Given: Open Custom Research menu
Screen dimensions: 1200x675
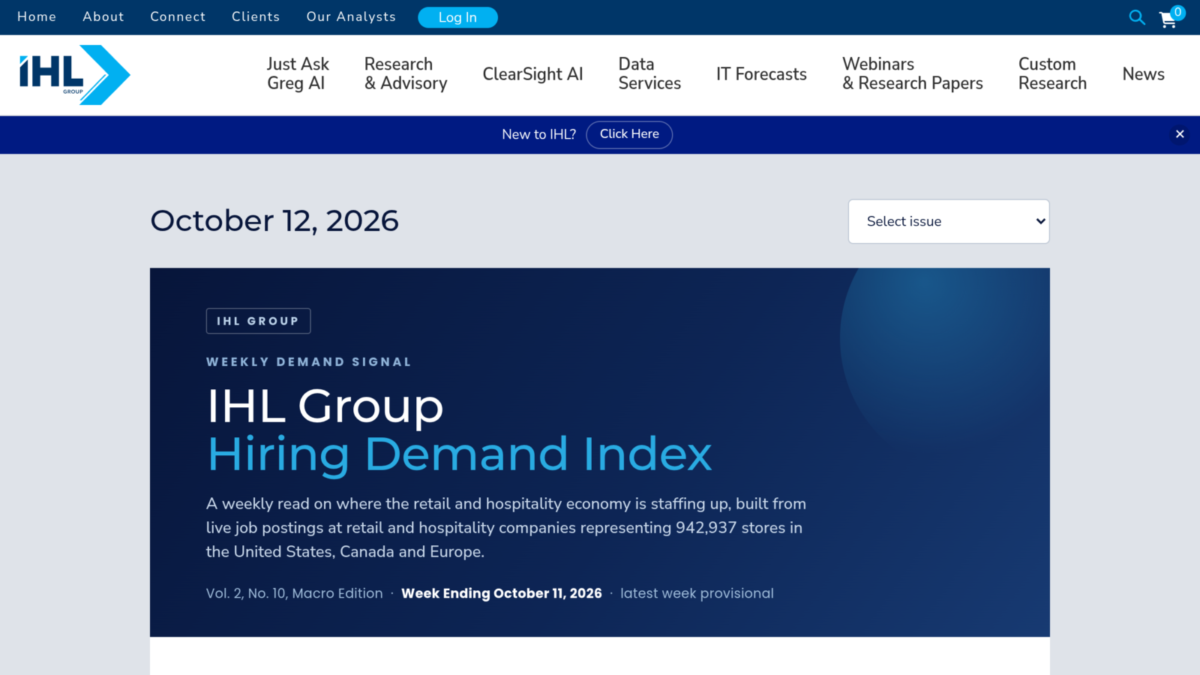Looking at the screenshot, I should [x=1053, y=74].
